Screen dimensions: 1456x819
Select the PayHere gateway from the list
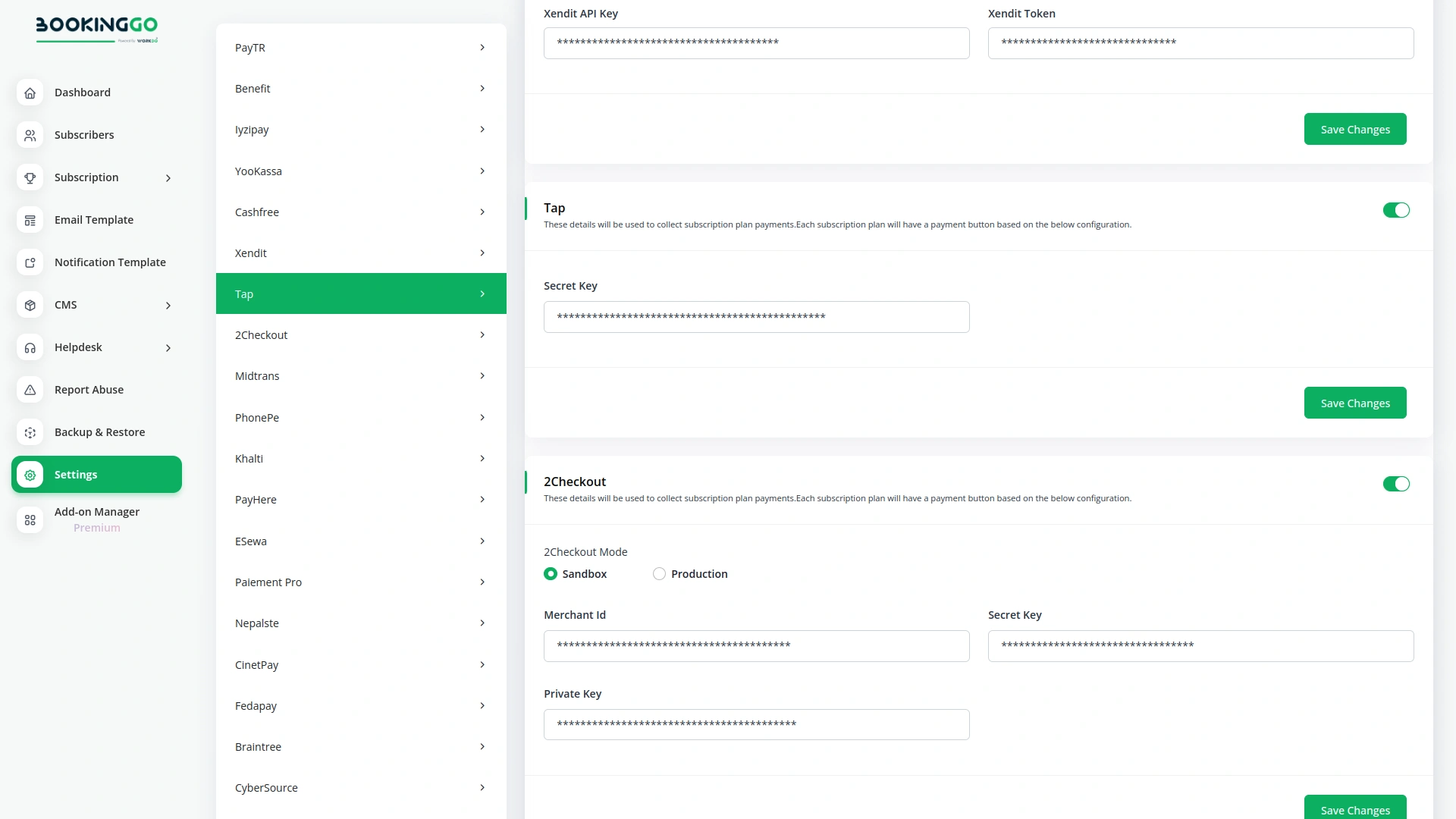(x=361, y=499)
